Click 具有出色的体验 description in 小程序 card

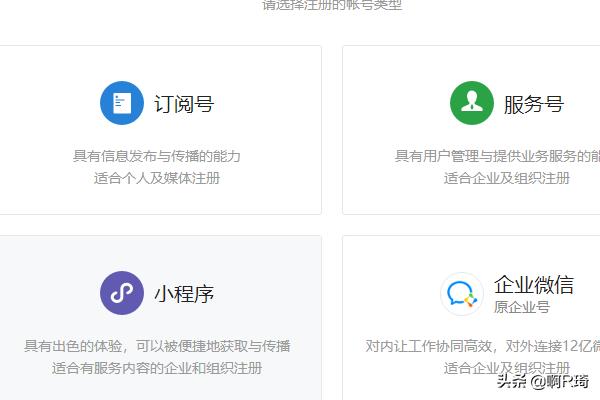tap(157, 346)
